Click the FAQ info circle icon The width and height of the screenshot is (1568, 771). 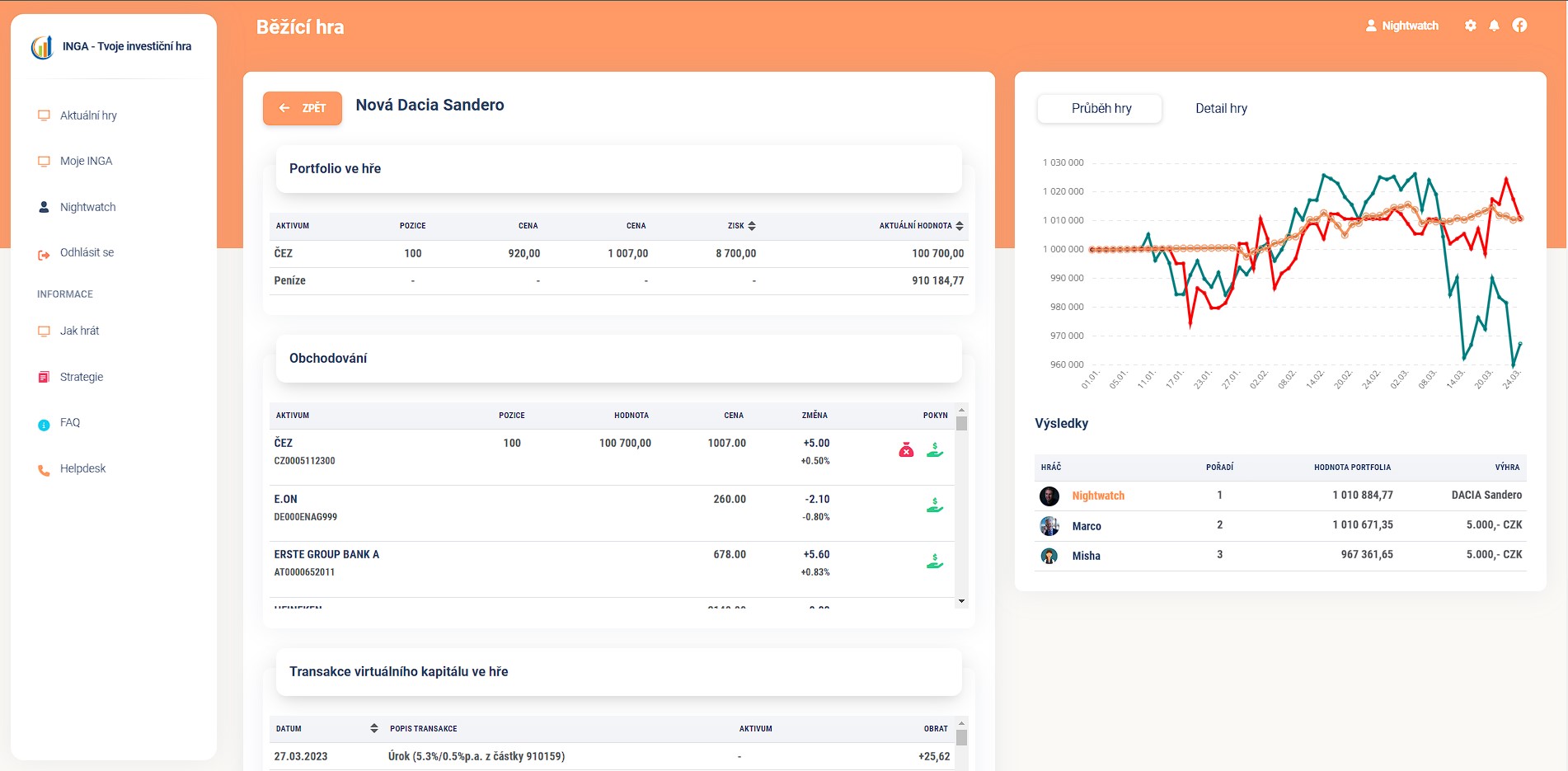click(44, 425)
